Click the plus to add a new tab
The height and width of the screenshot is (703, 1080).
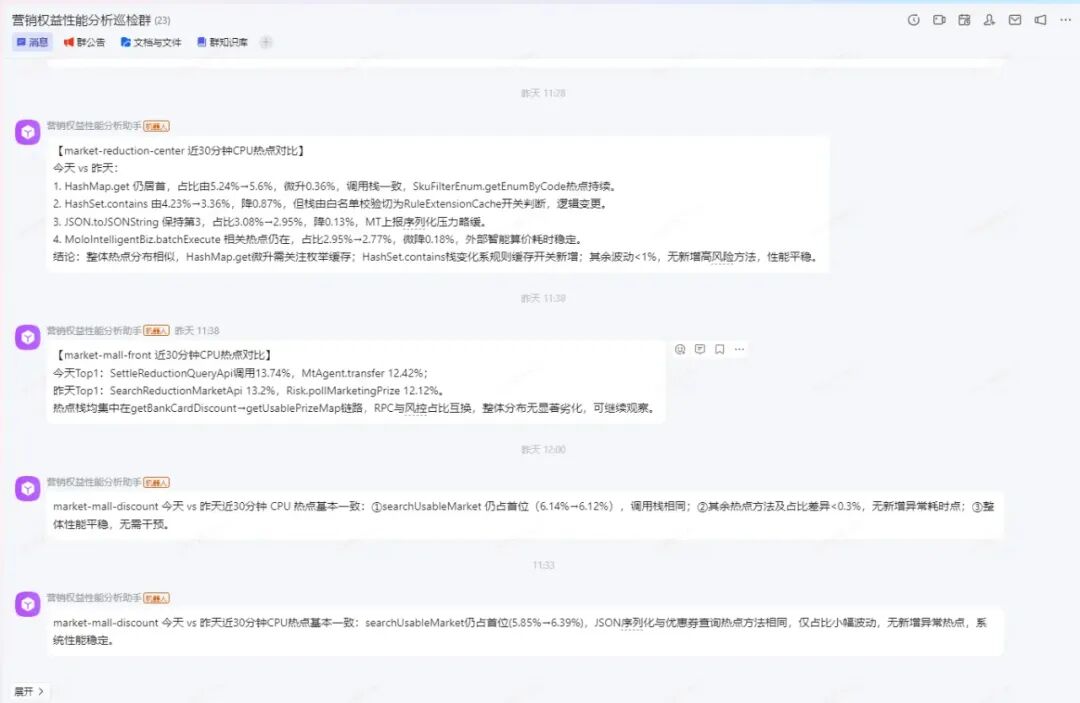click(264, 43)
